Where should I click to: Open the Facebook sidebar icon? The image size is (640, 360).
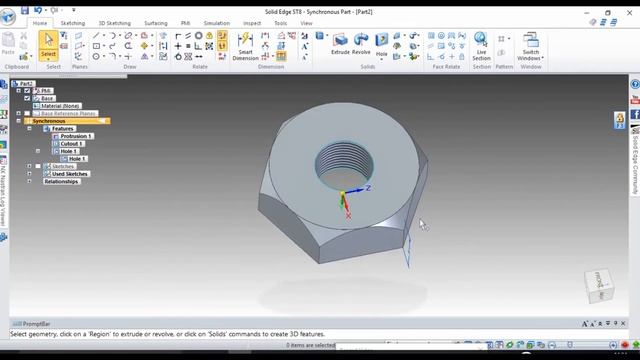coord(635,115)
